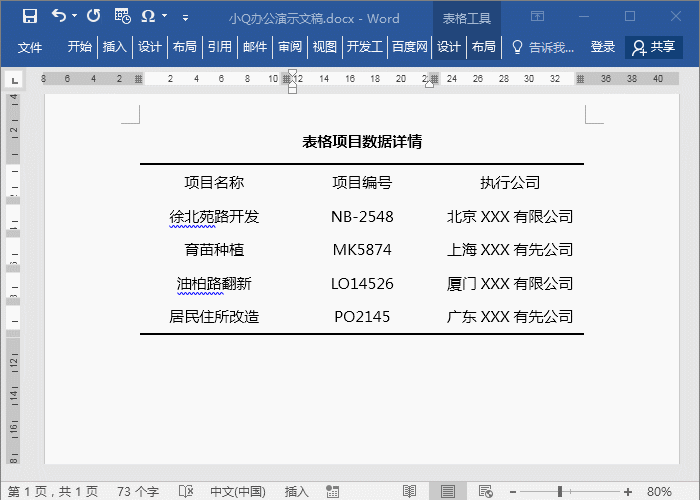
Task: Click the table-with-clock quick access icon
Action: [122, 16]
